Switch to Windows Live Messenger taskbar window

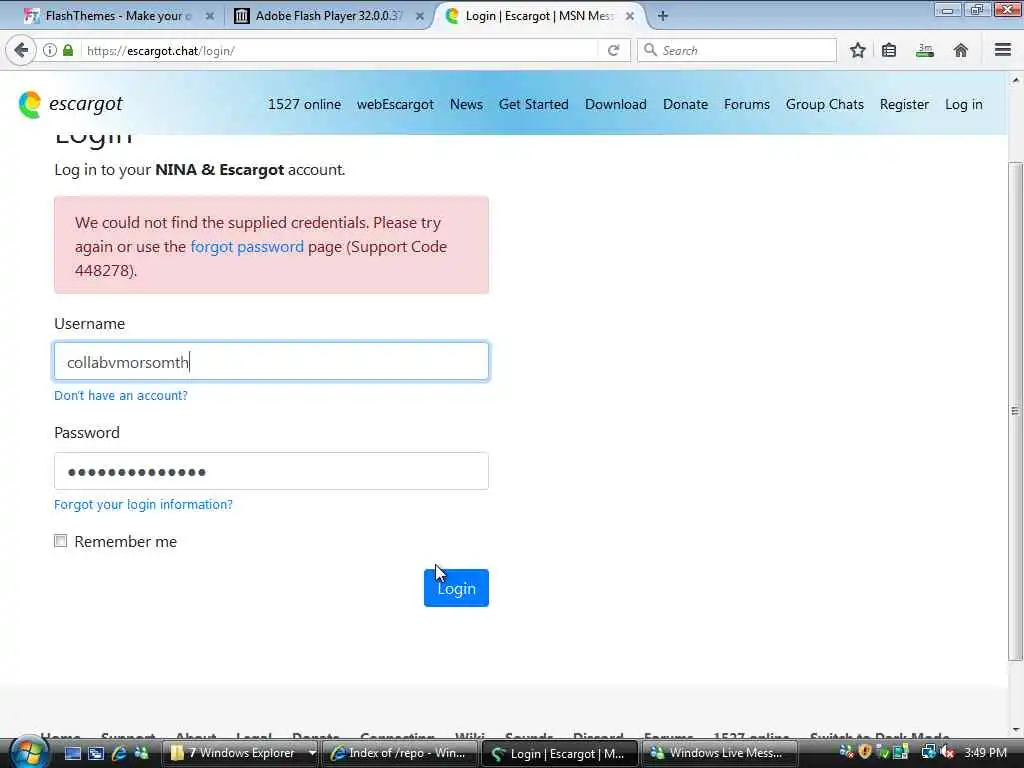coord(718,753)
